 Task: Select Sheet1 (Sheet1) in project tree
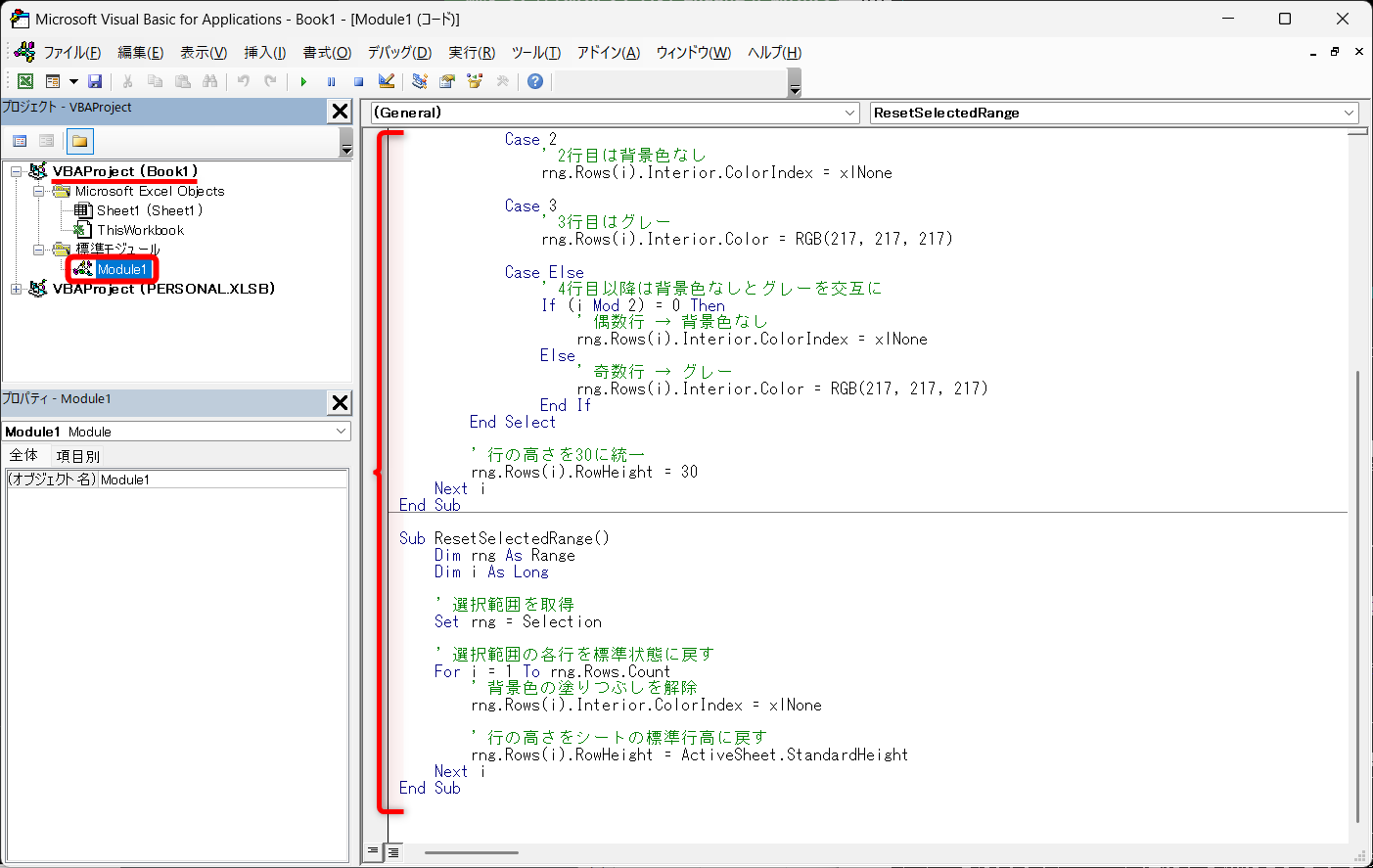coord(150,210)
